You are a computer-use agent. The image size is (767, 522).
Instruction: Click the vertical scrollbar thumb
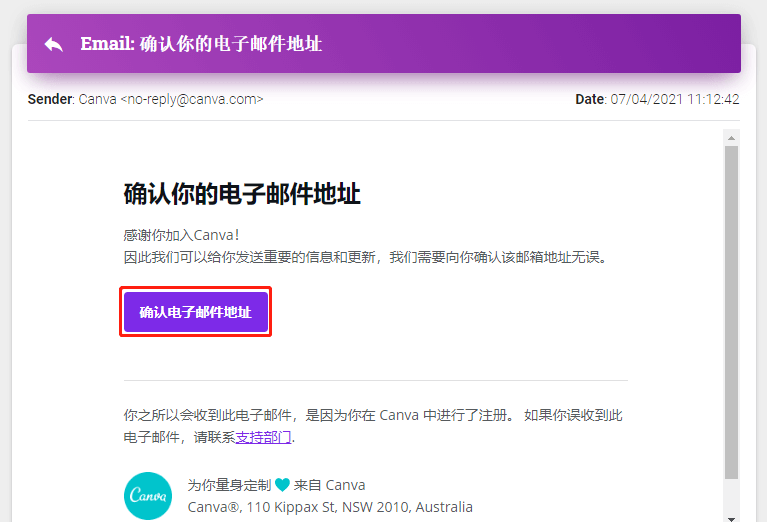731,312
